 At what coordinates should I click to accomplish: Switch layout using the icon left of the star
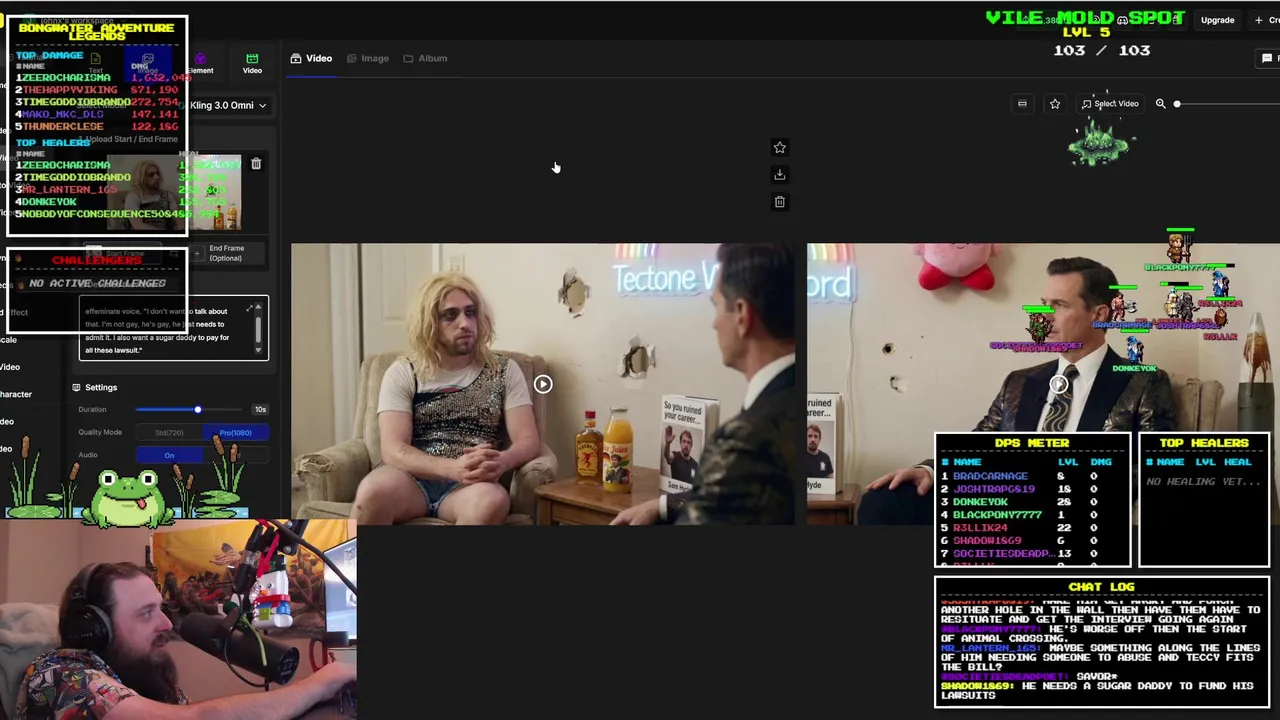(1022, 103)
